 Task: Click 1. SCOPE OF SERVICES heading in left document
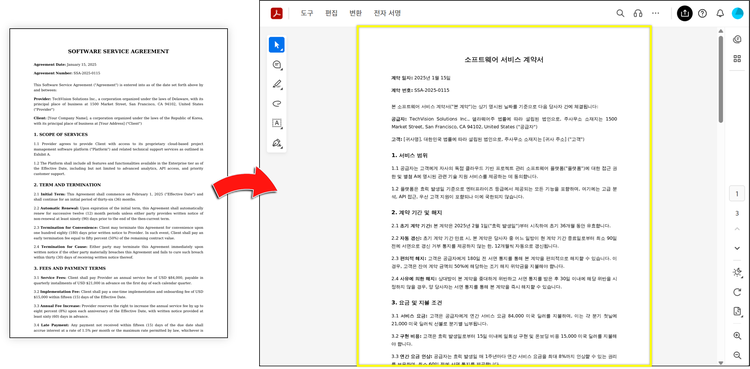61,134
